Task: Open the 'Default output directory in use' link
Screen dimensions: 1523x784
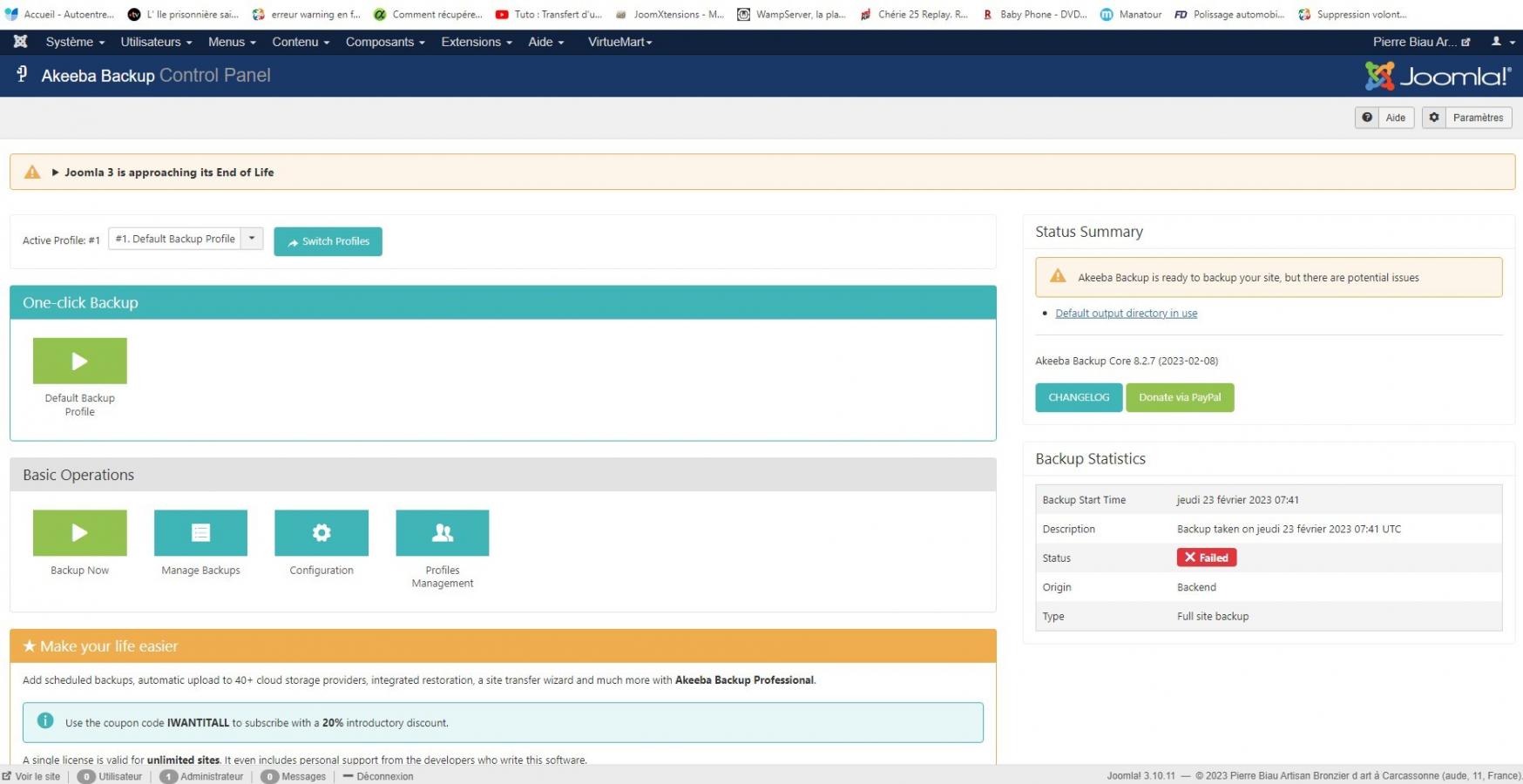Action: (x=1126, y=313)
